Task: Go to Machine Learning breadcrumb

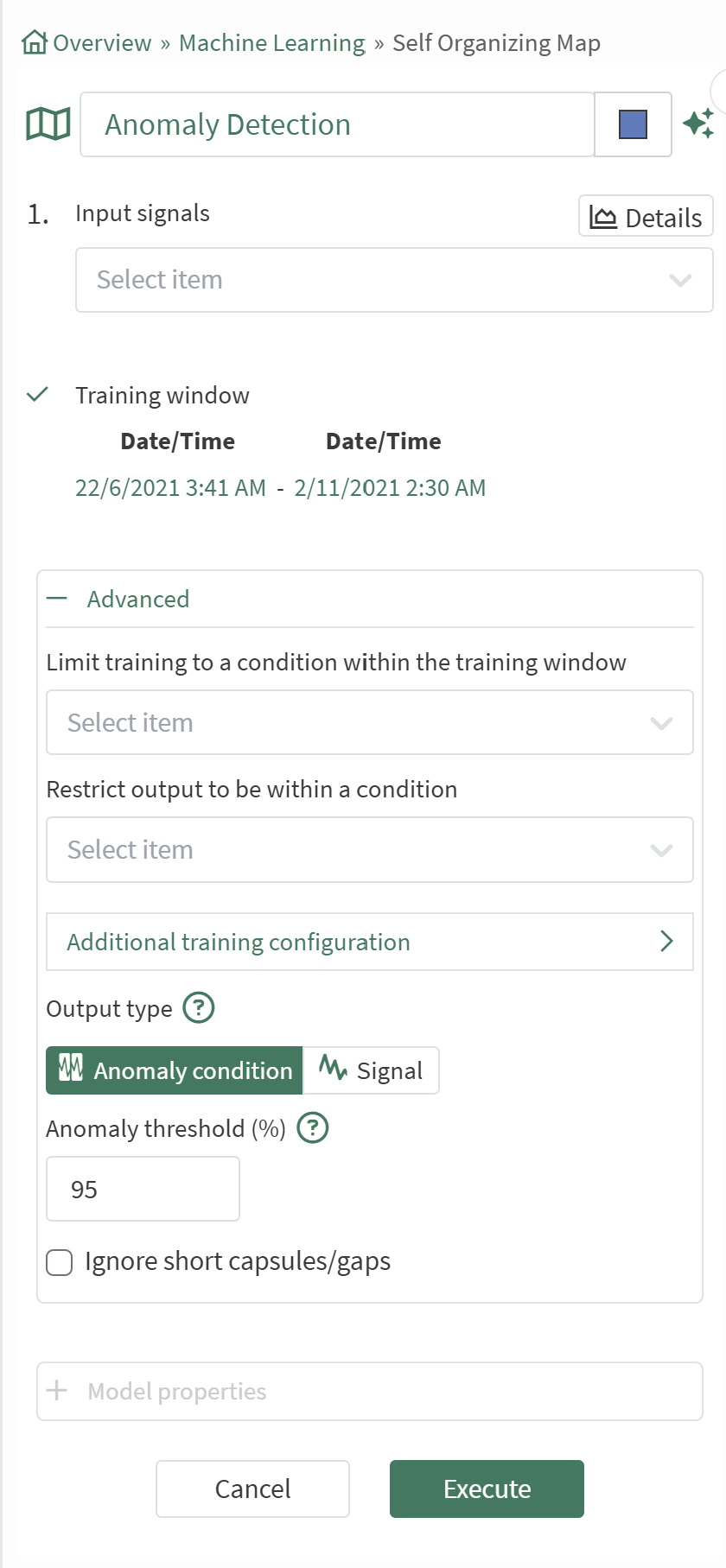Action: coord(272,43)
